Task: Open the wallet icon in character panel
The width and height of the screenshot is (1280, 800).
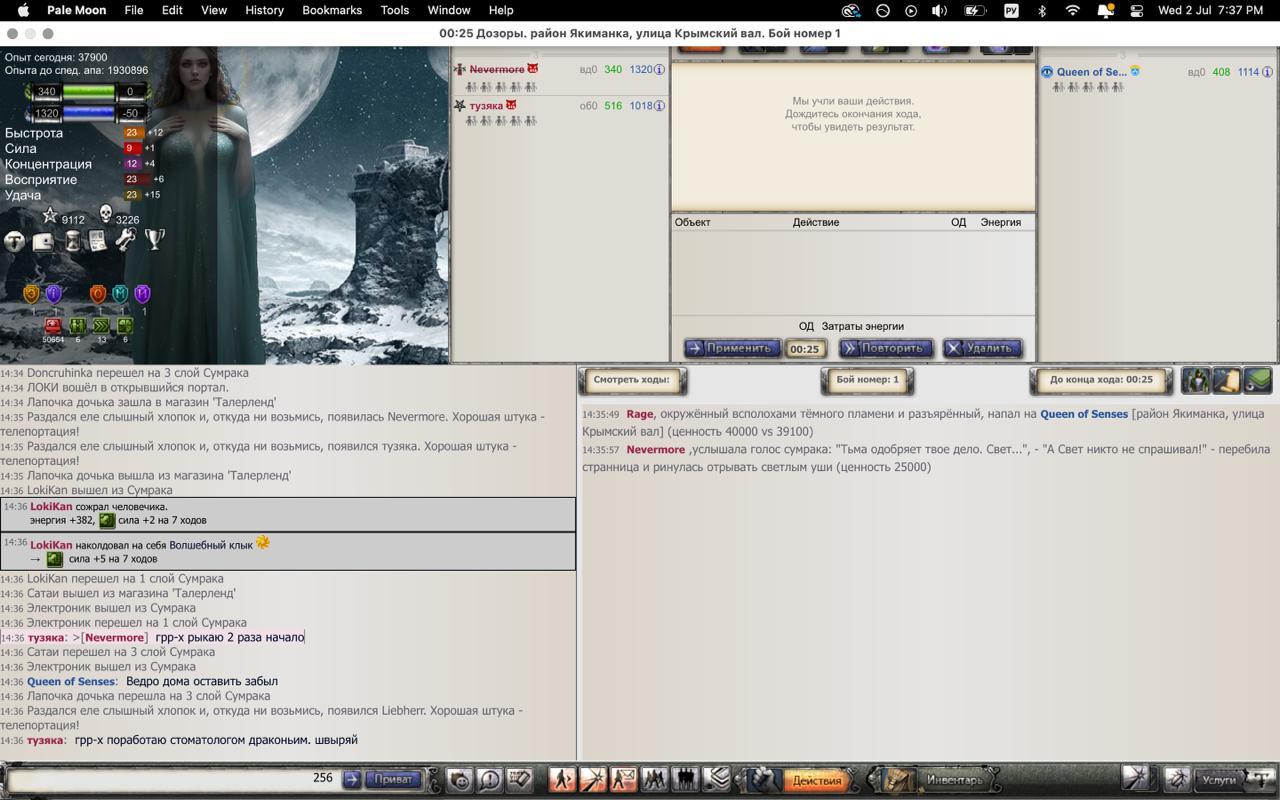Action: point(43,241)
